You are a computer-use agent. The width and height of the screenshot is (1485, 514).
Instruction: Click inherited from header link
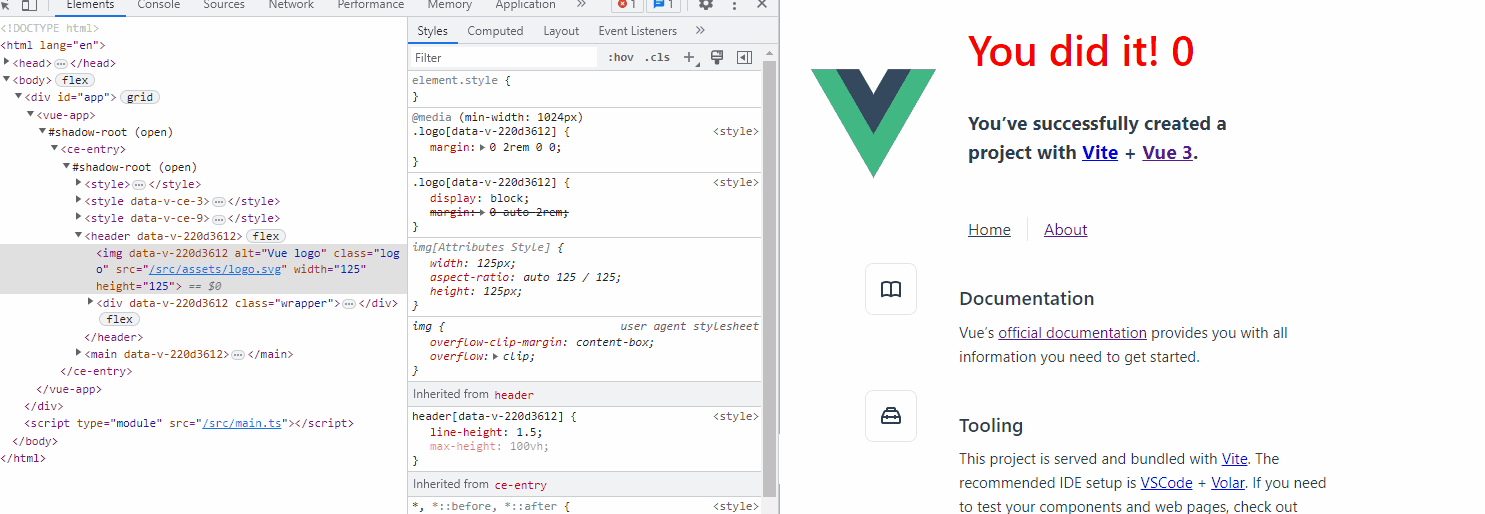tap(514, 395)
